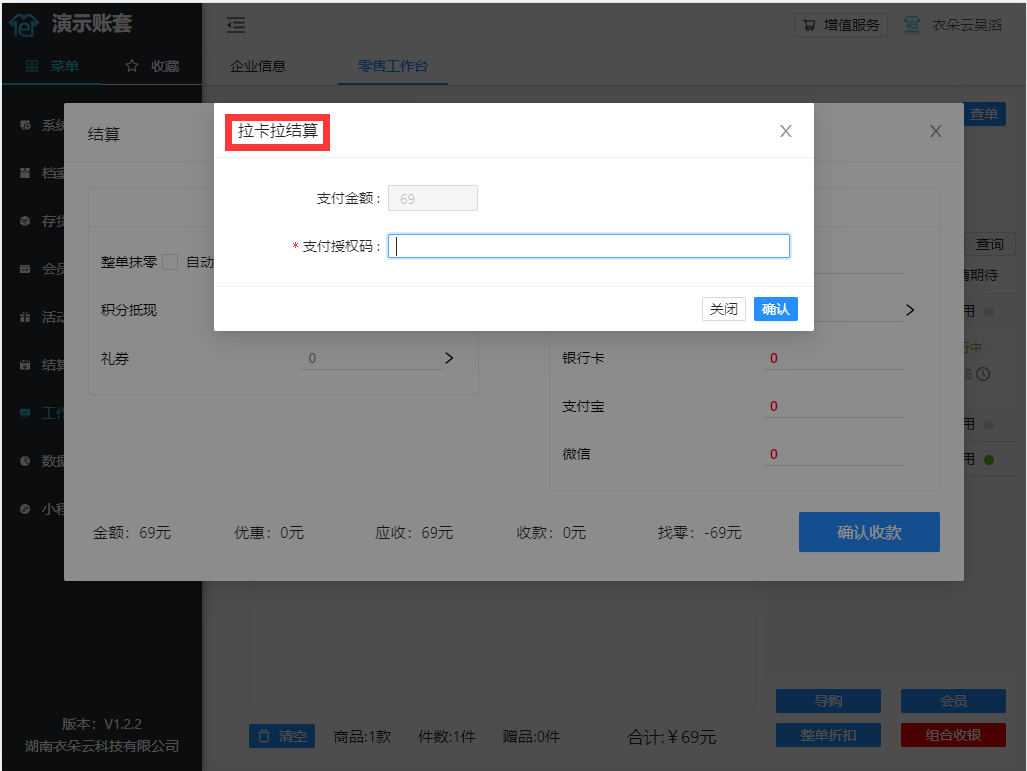Image resolution: width=1027 pixels, height=771 pixels.
Task: Click the 确认收款 button
Action: click(869, 532)
